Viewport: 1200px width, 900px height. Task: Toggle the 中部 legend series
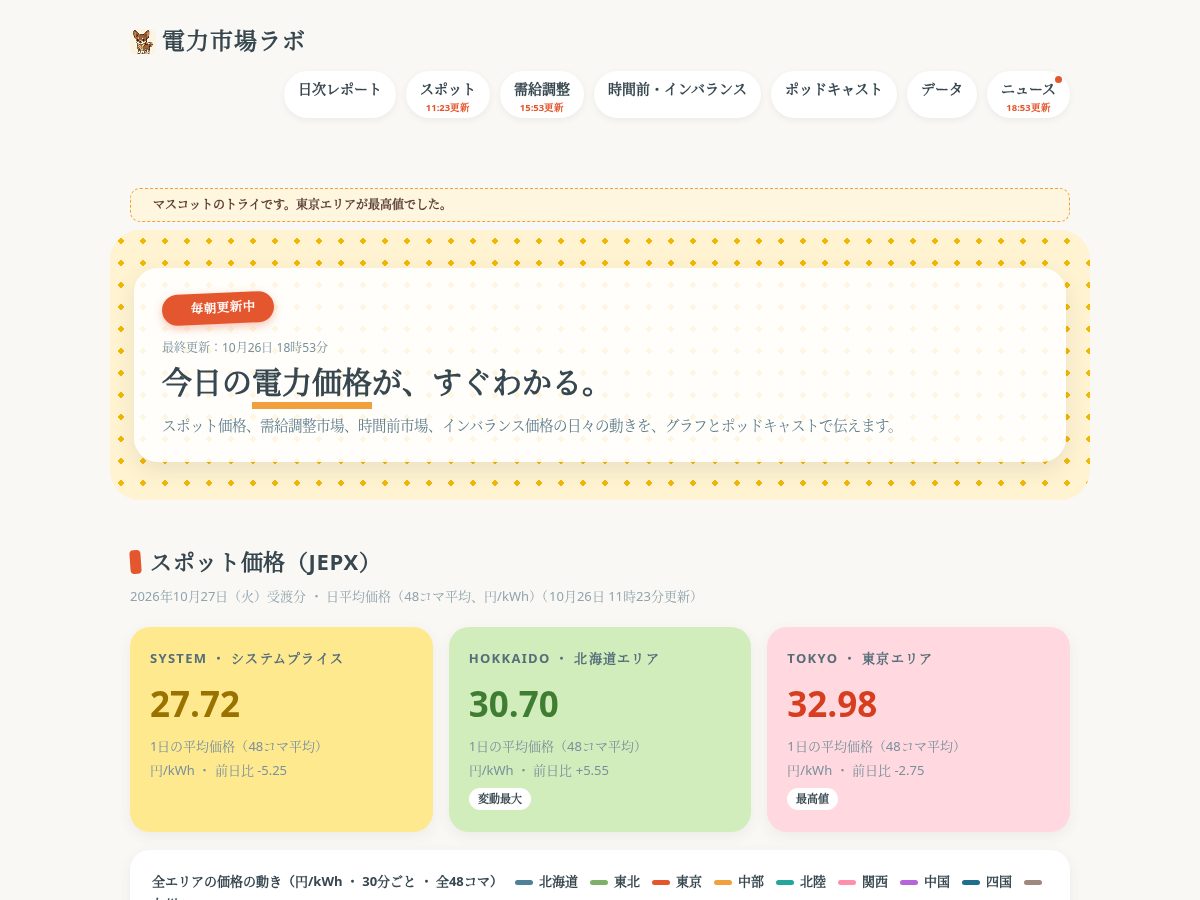coord(739,882)
